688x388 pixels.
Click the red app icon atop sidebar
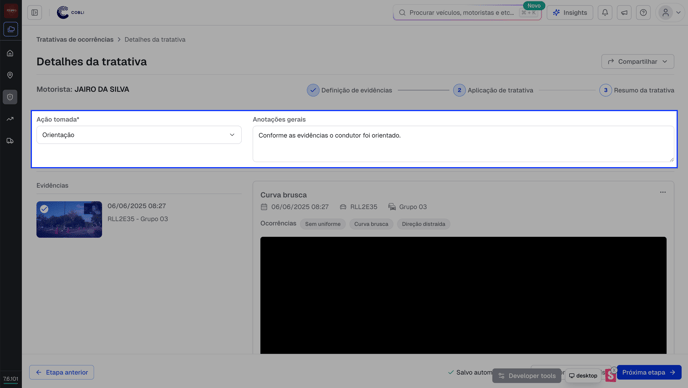[11, 11]
